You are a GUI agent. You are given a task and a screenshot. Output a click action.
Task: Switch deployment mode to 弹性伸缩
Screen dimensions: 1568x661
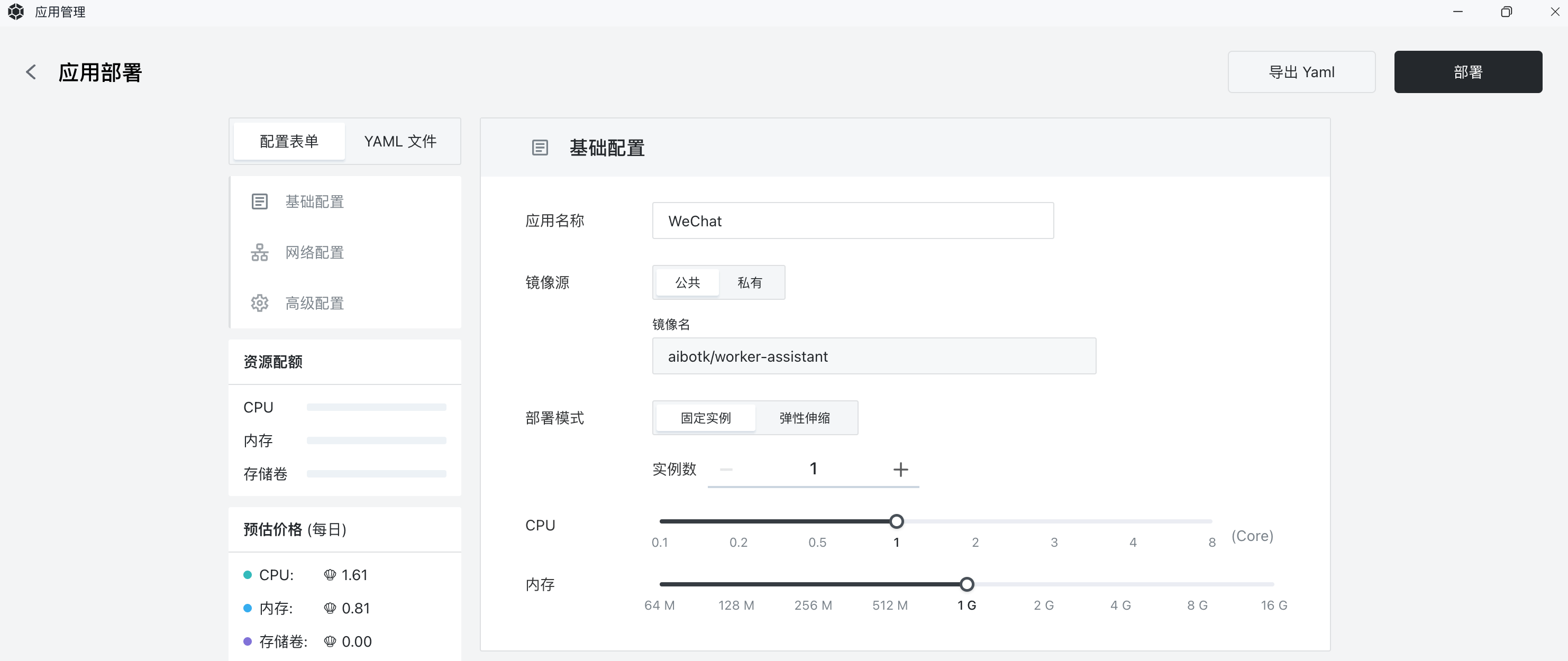click(805, 418)
